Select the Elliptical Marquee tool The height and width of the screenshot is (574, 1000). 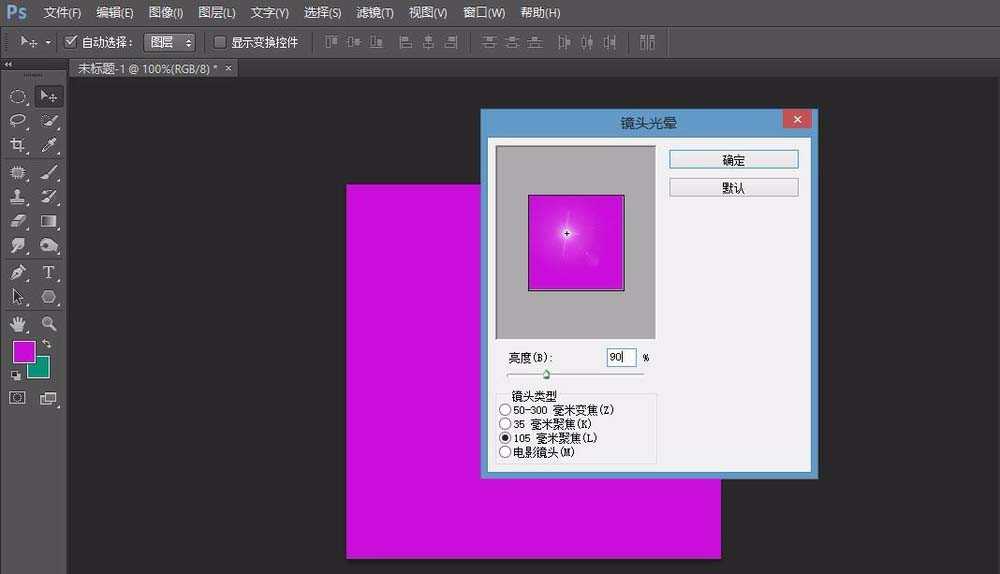18,97
